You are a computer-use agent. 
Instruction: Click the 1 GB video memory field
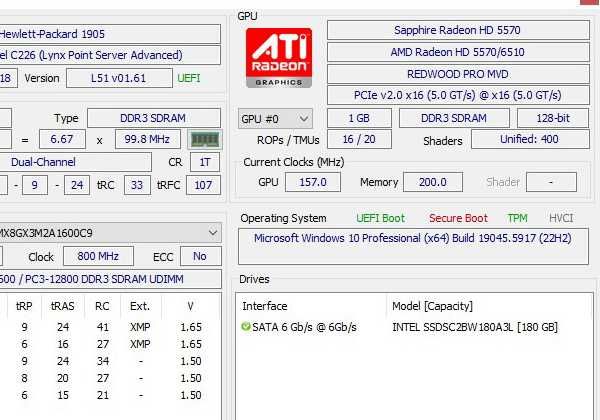359,118
